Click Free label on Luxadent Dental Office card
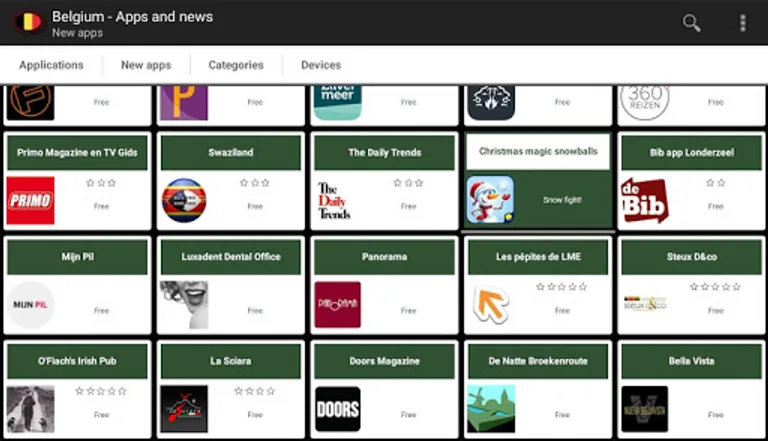The height and width of the screenshot is (441, 768). [255, 310]
